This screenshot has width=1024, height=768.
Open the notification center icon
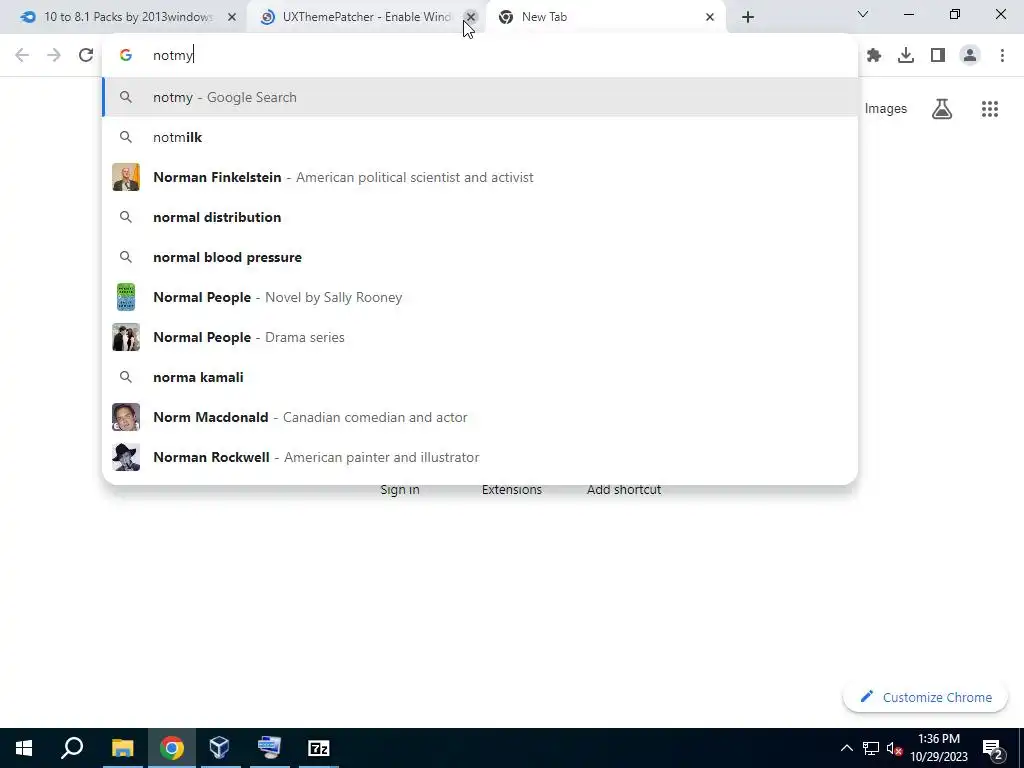pos(993,748)
